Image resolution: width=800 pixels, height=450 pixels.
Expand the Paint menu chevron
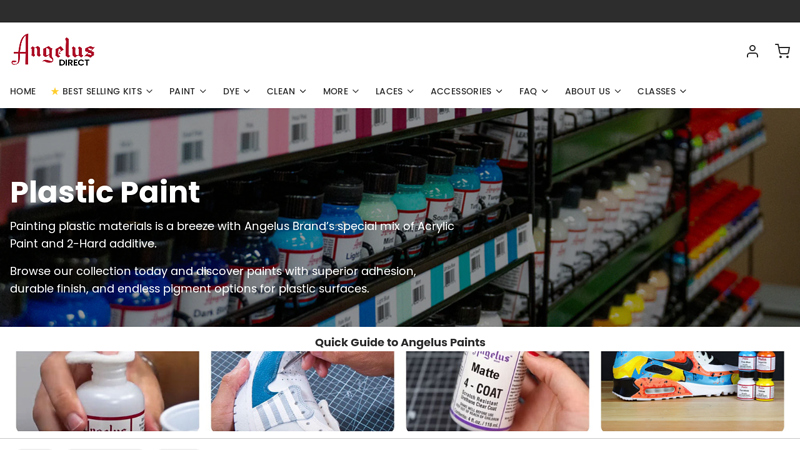click(x=203, y=91)
